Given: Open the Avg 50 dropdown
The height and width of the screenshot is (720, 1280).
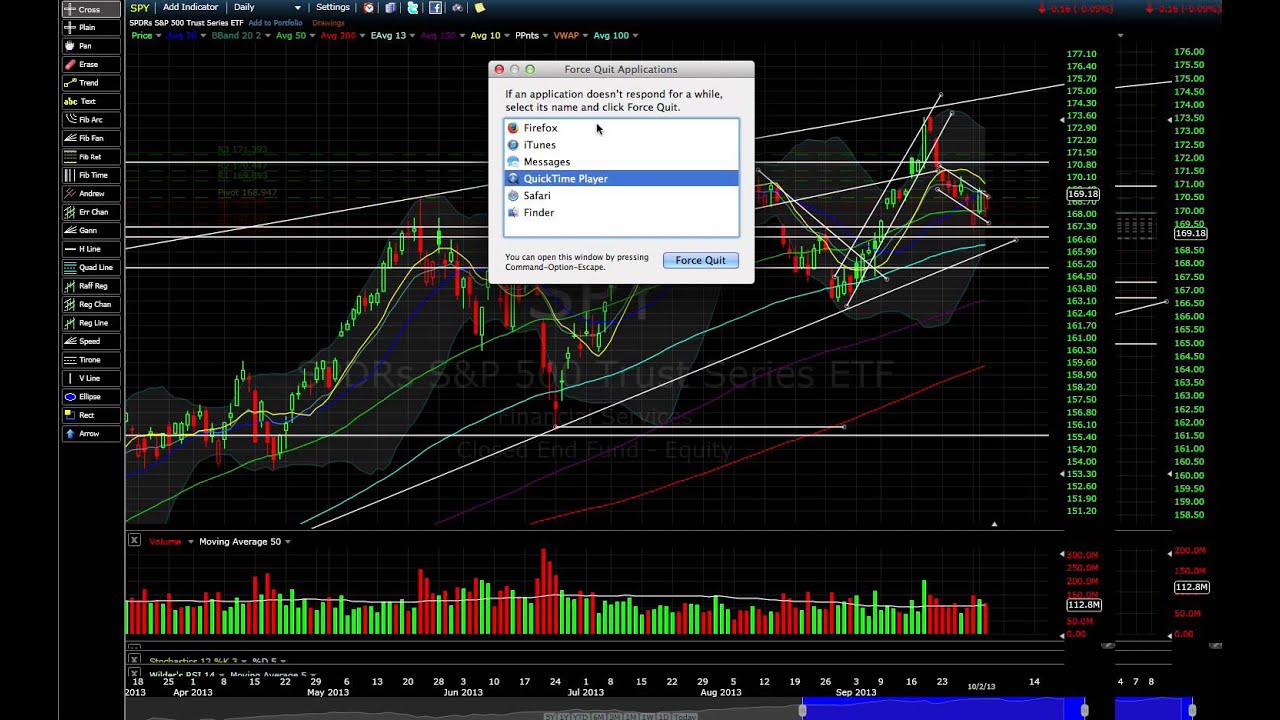Looking at the screenshot, I should point(295,36).
